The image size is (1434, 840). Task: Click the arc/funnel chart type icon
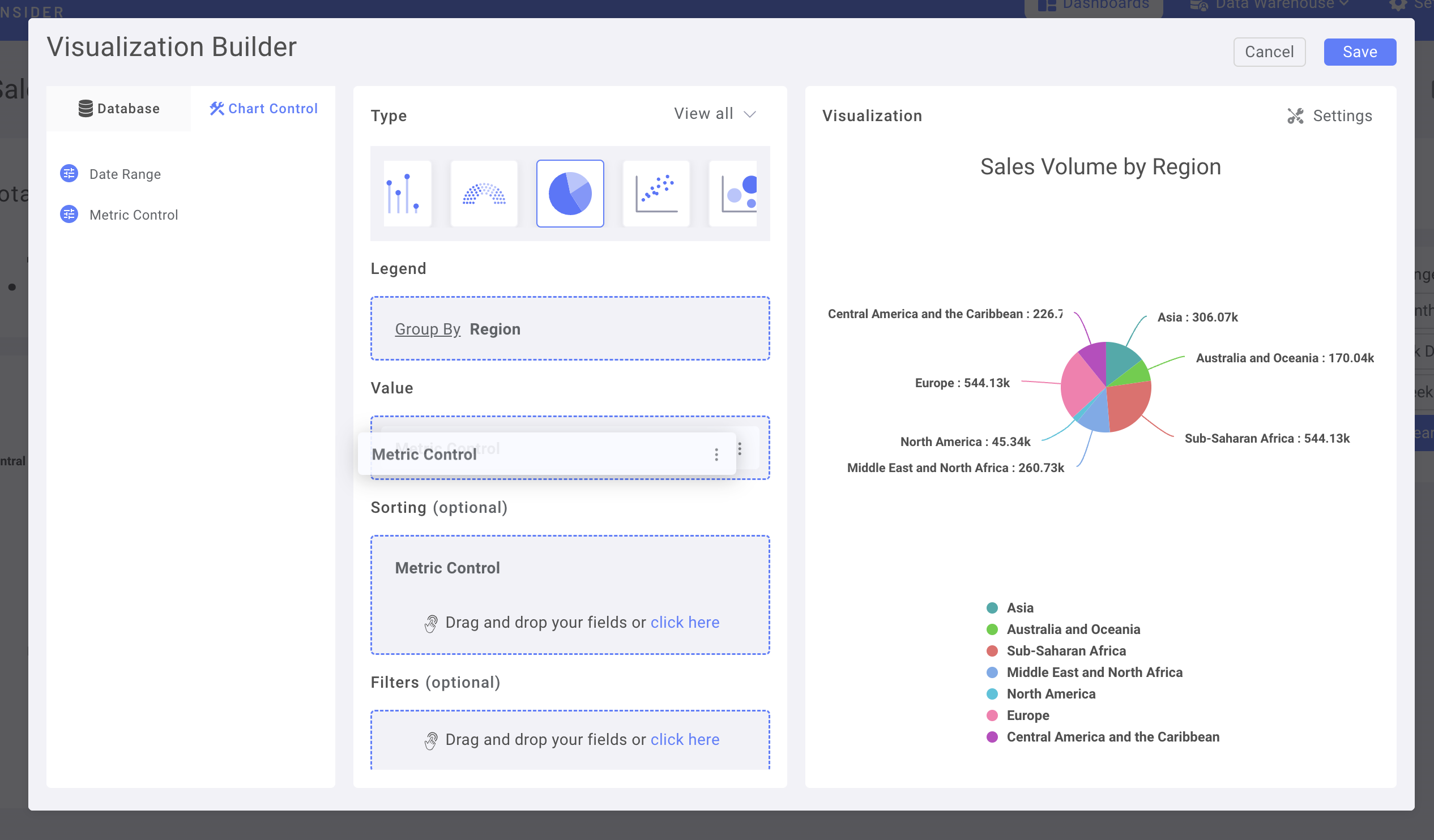(484, 193)
